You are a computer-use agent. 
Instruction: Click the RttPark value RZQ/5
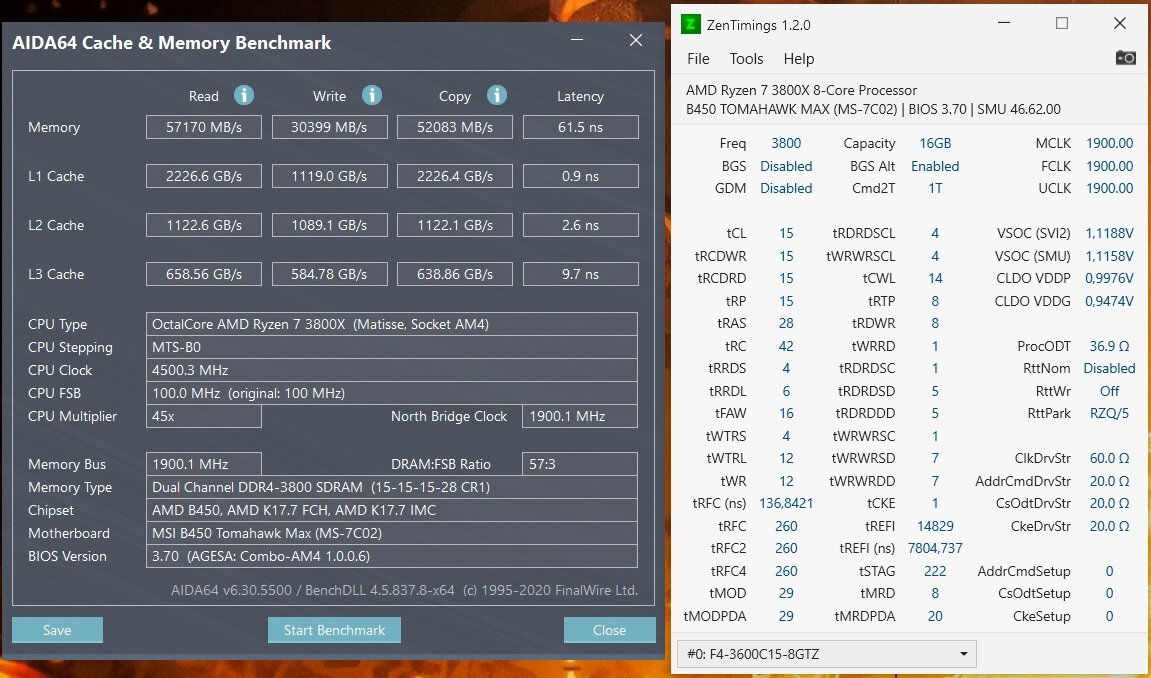click(1109, 413)
